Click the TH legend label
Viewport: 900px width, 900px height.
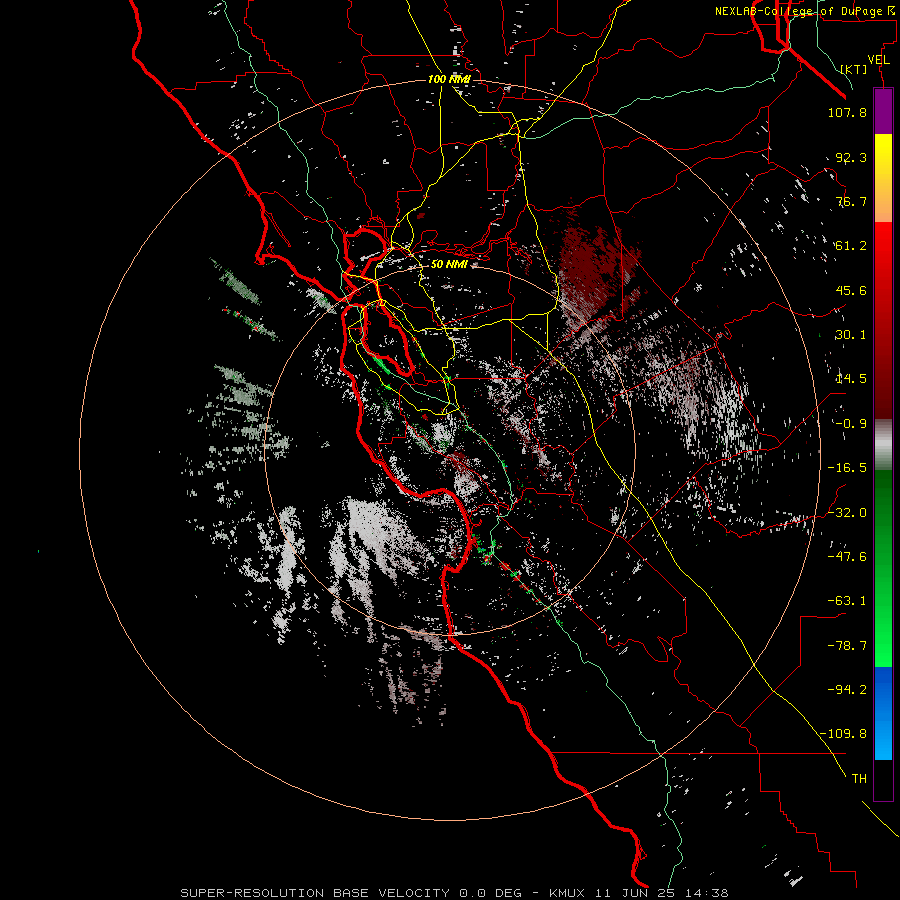tap(859, 779)
